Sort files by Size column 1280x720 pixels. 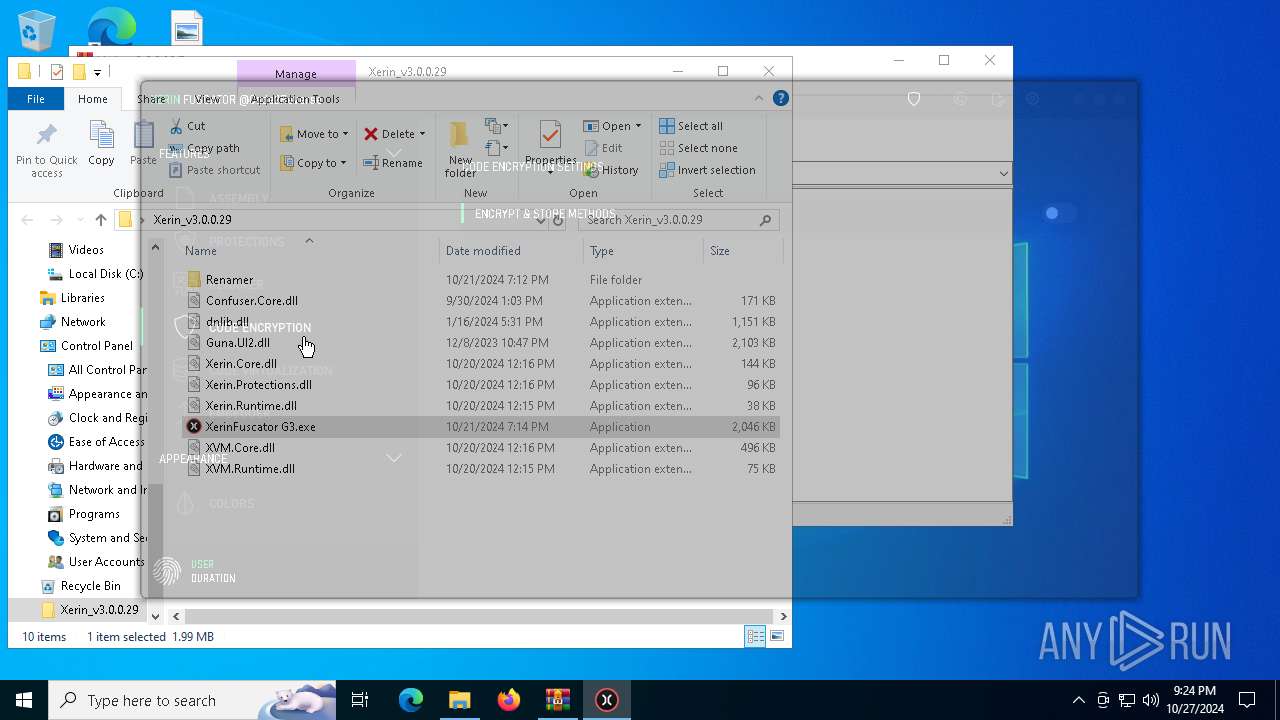click(x=743, y=251)
